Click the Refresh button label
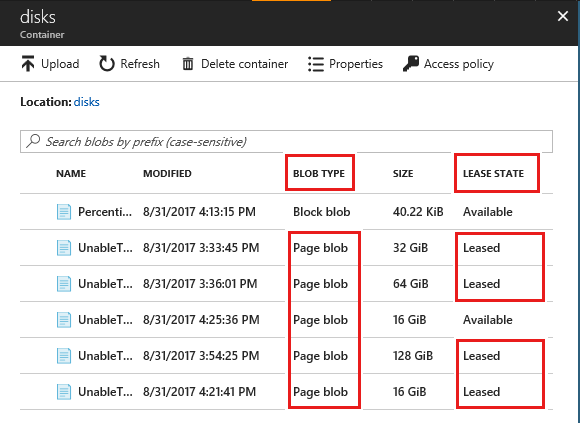 [x=140, y=64]
